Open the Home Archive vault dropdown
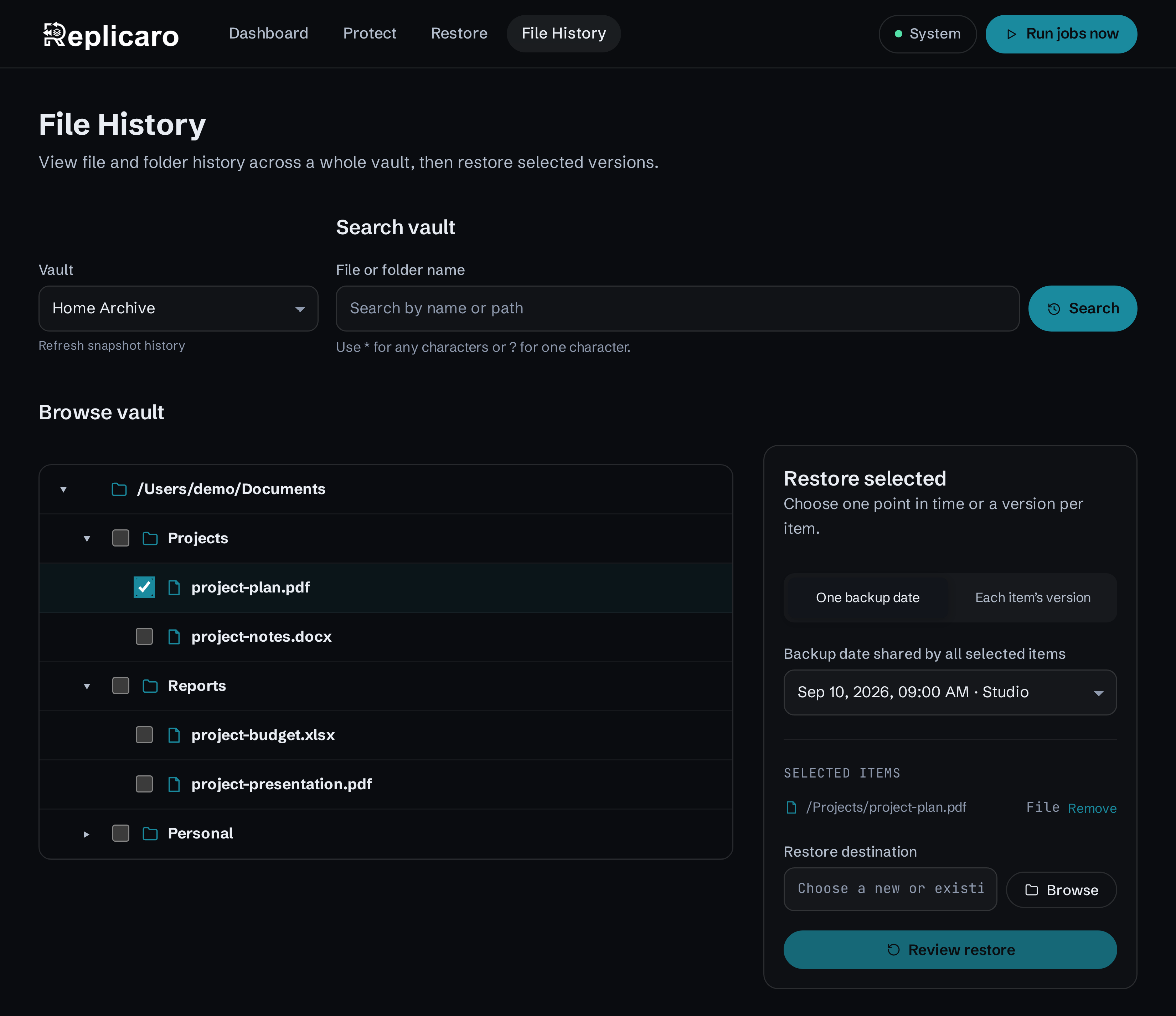 point(178,309)
